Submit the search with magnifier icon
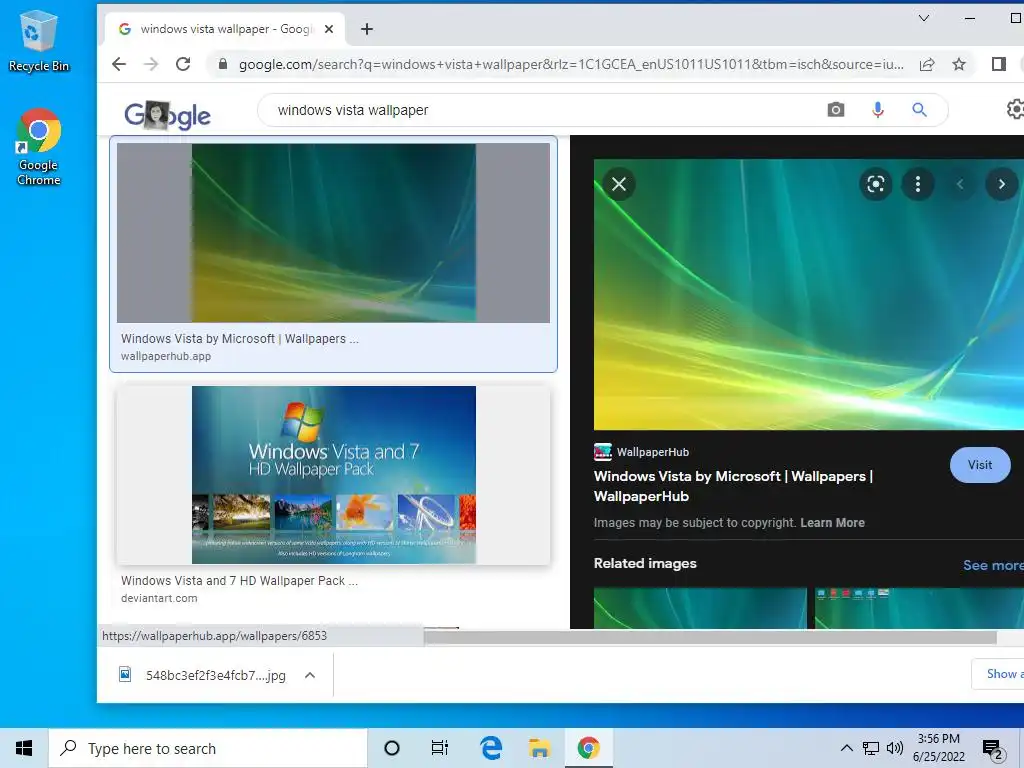 coord(919,110)
